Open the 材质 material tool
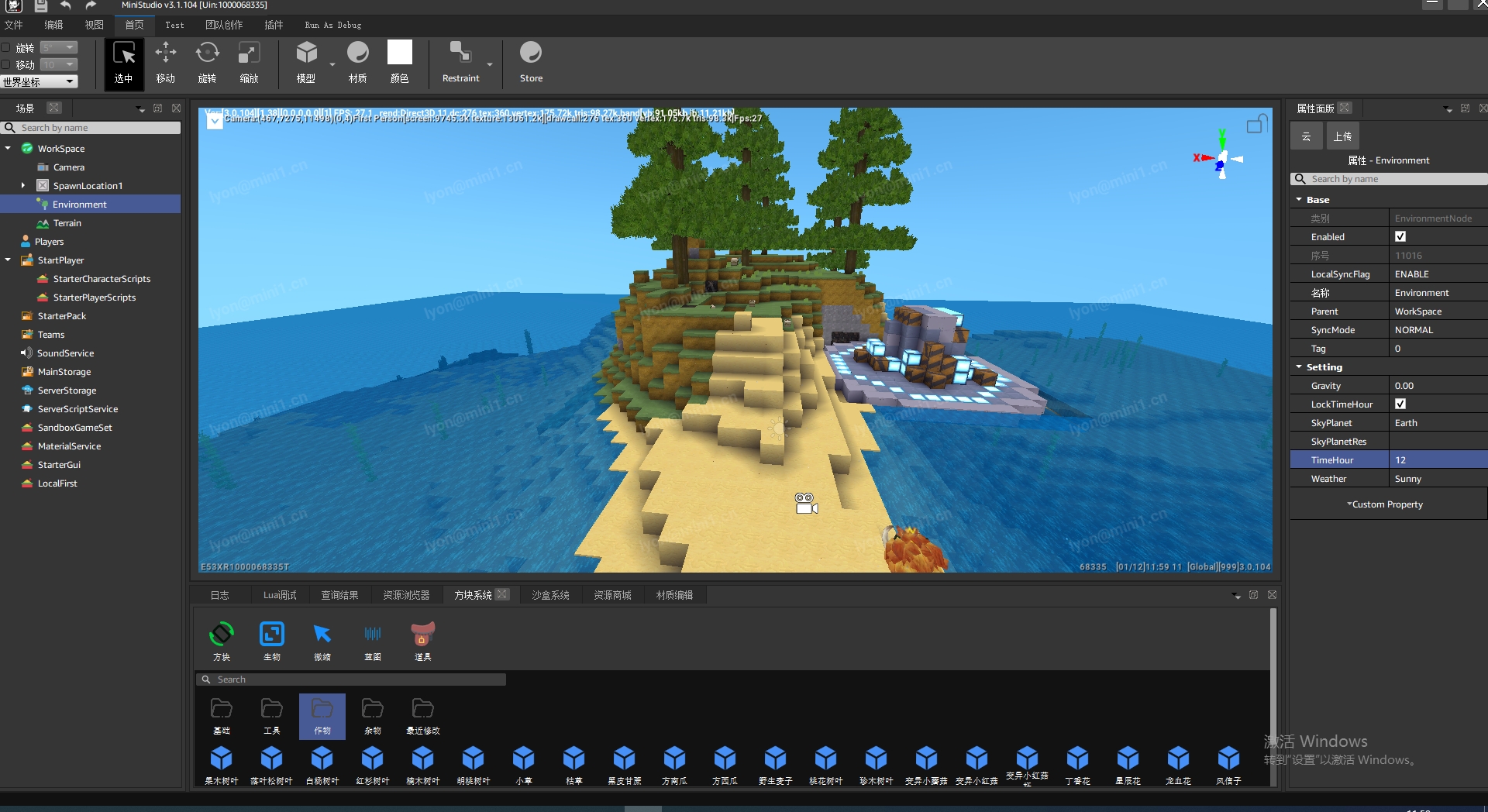Screen dimensions: 1488x812 (357, 64)
